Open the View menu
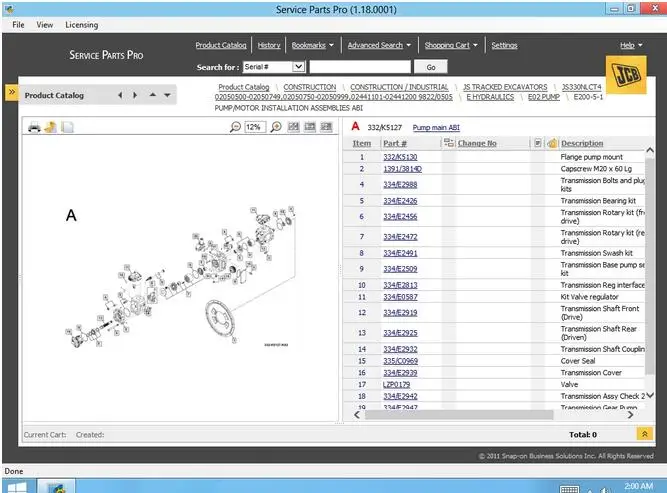 (45, 25)
